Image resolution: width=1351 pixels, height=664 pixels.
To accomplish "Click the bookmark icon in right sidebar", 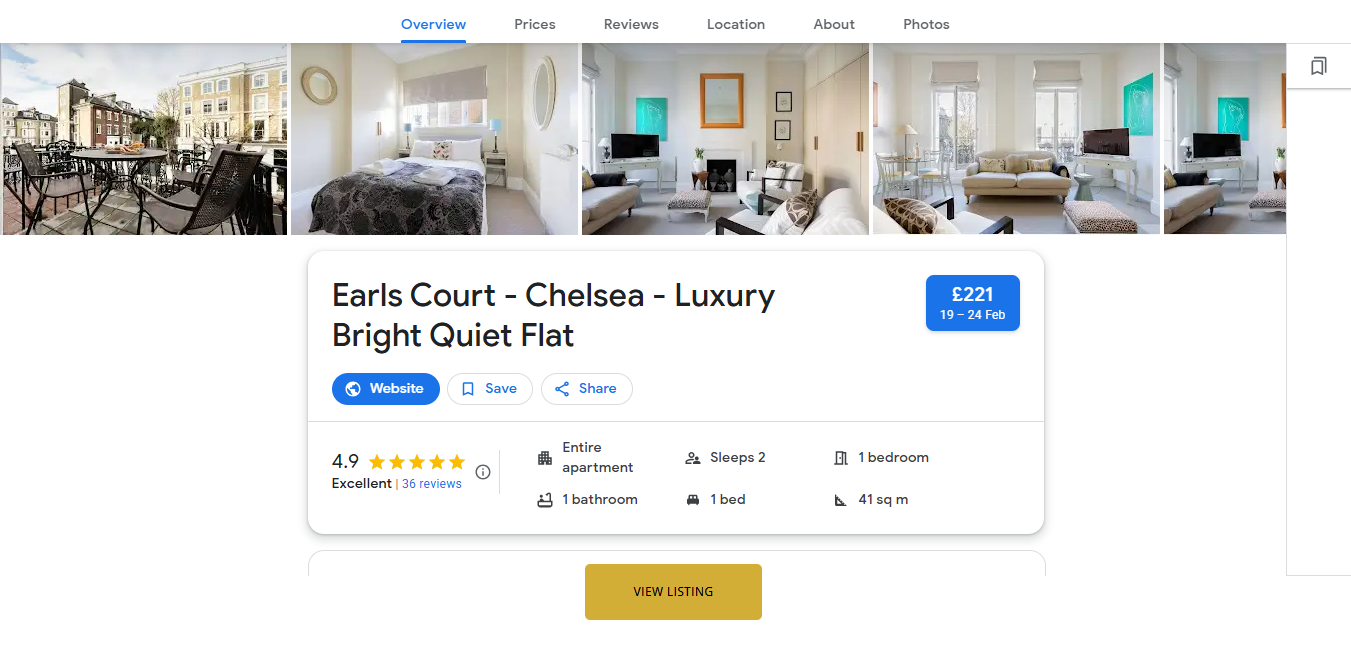I will coord(1318,67).
